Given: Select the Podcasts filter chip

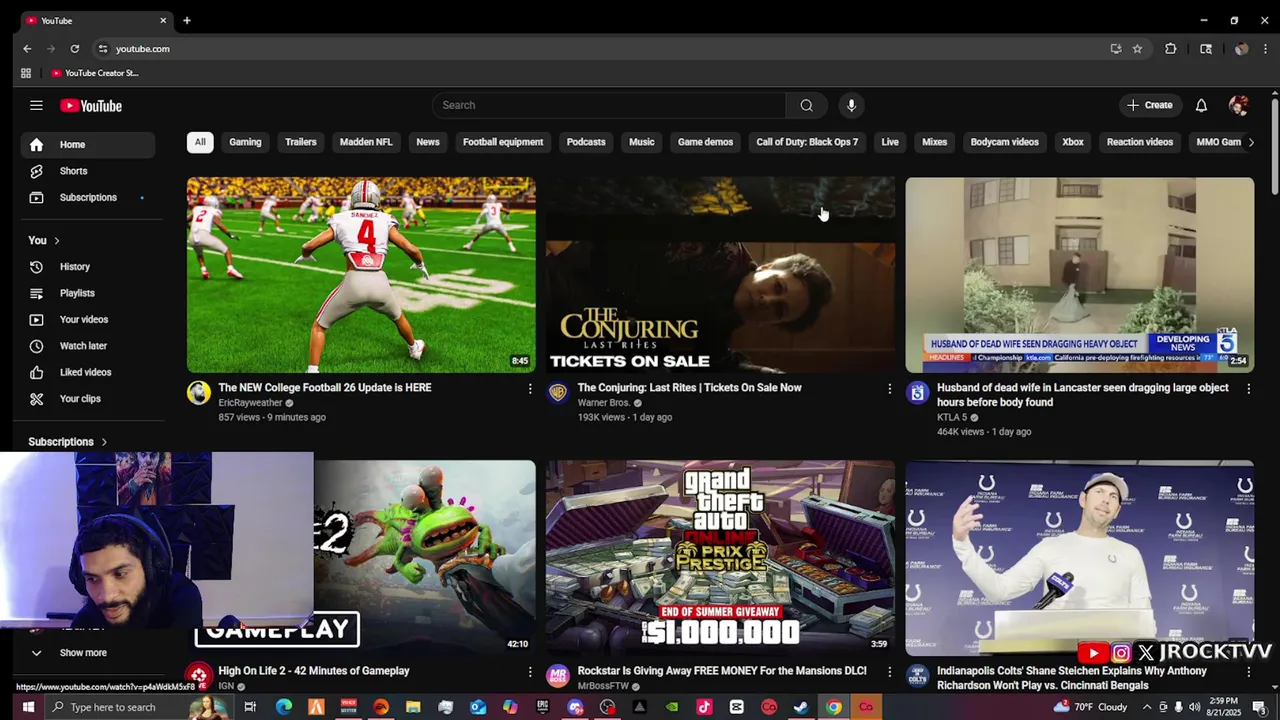Looking at the screenshot, I should [x=586, y=142].
